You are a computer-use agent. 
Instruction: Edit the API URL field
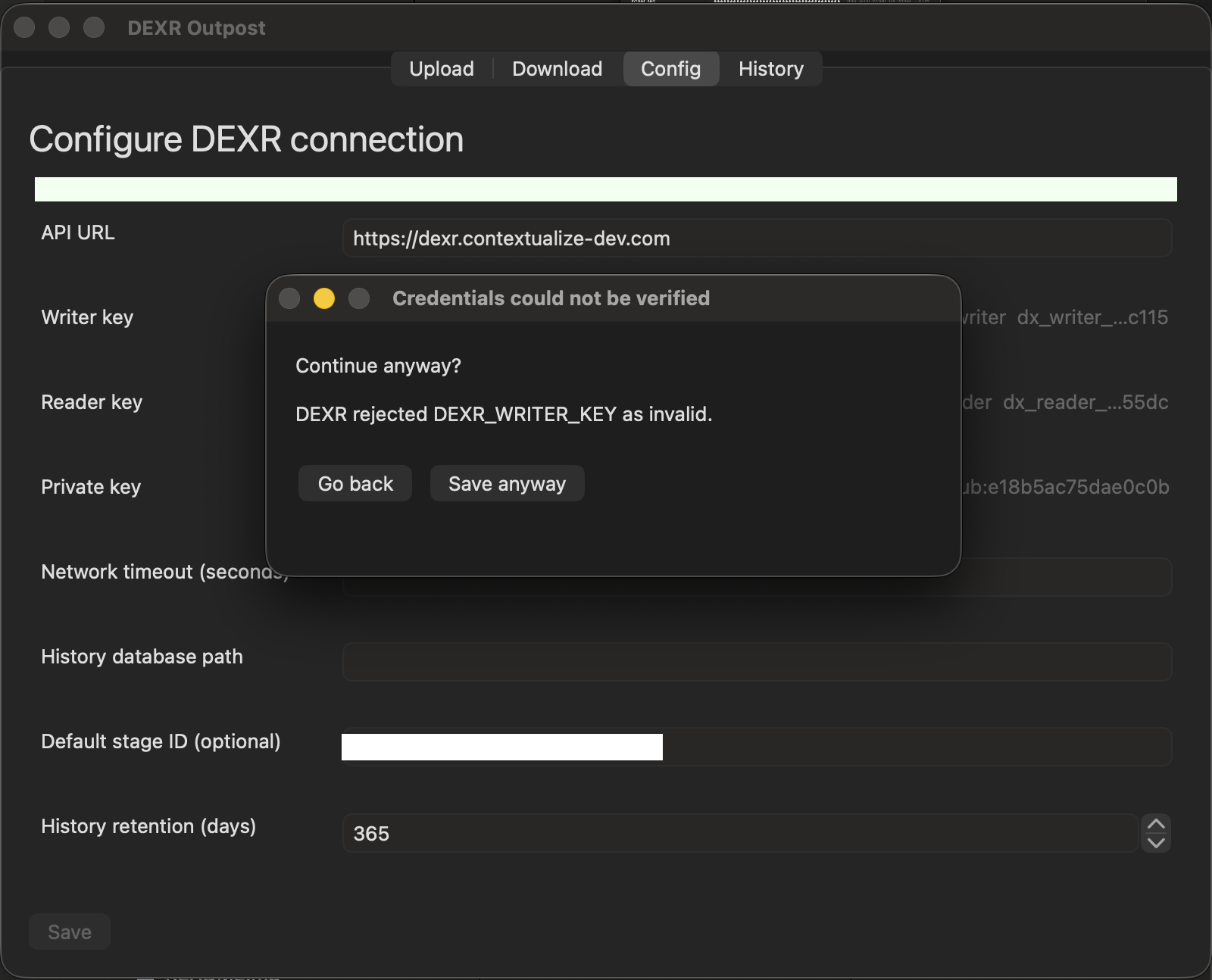757,238
